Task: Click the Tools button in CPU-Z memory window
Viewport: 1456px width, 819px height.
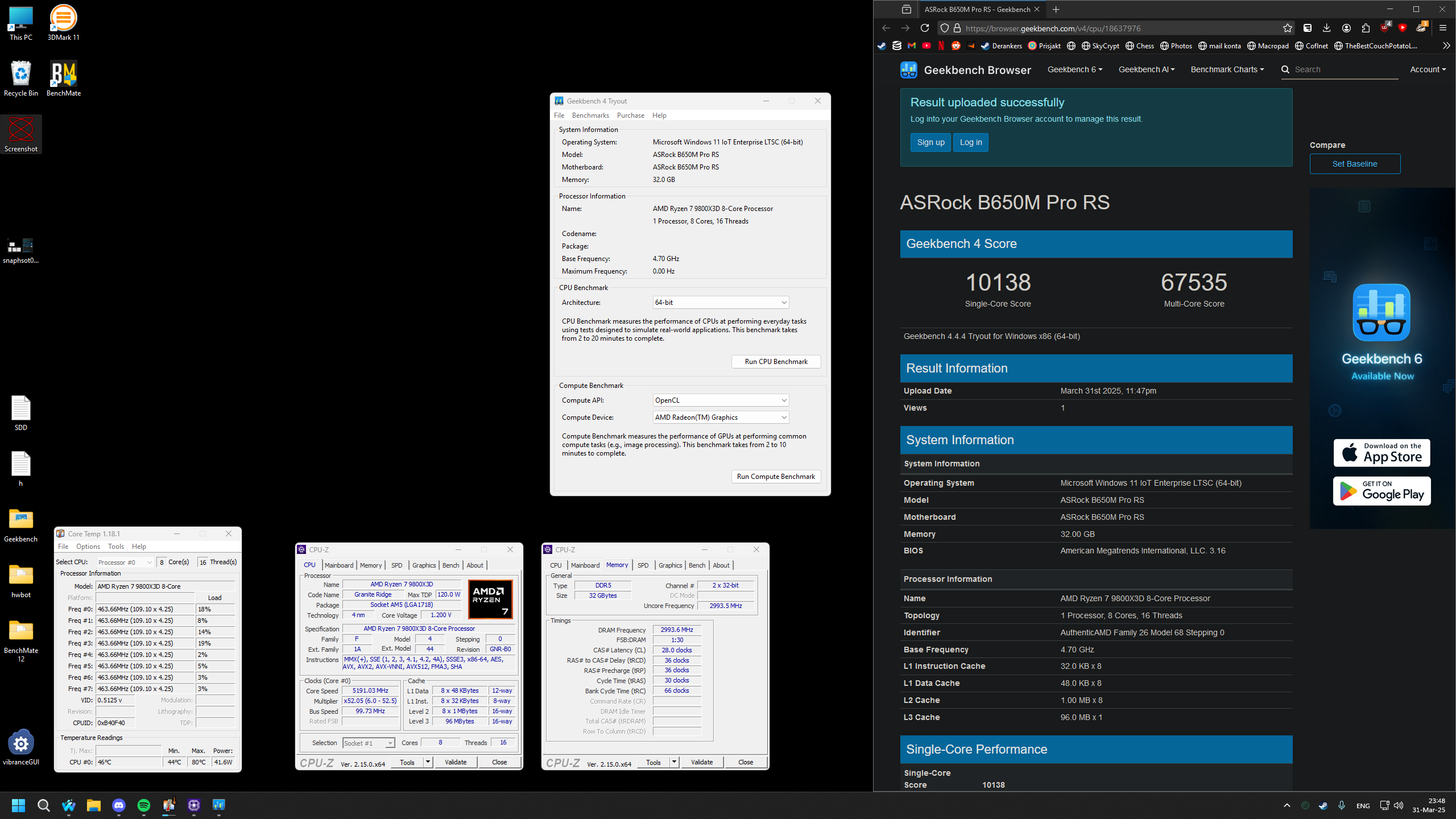Action: click(653, 762)
